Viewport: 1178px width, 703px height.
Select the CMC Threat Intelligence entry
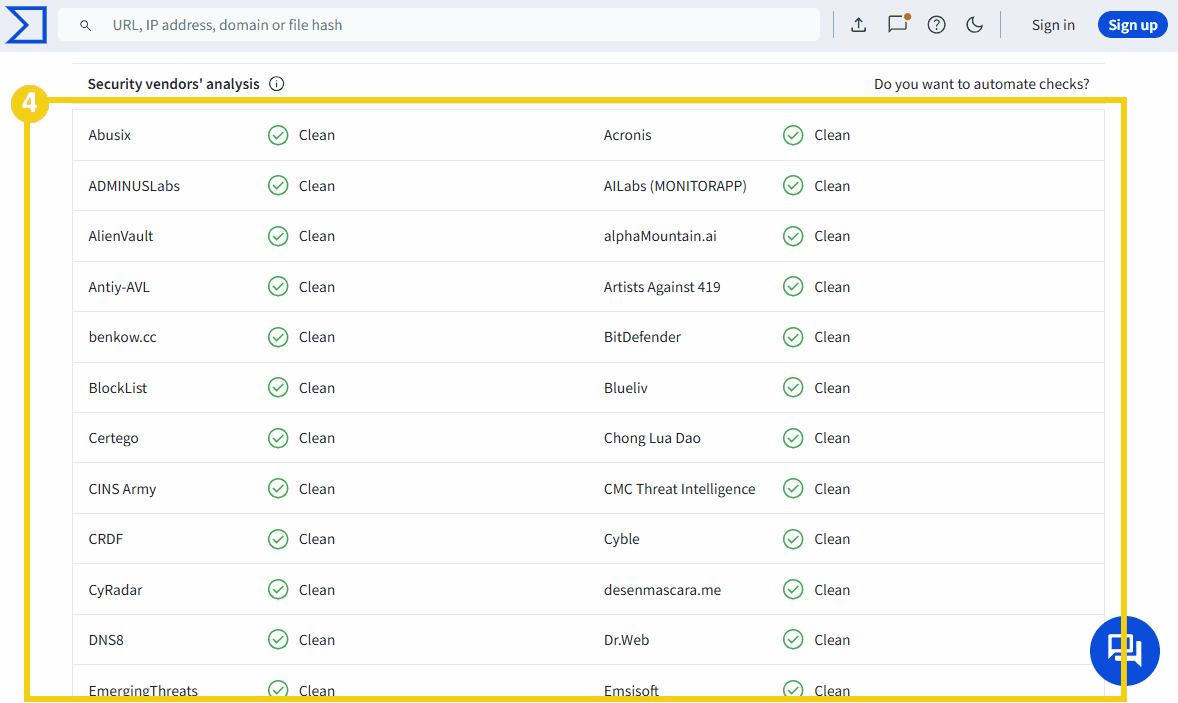pyautogui.click(x=679, y=489)
